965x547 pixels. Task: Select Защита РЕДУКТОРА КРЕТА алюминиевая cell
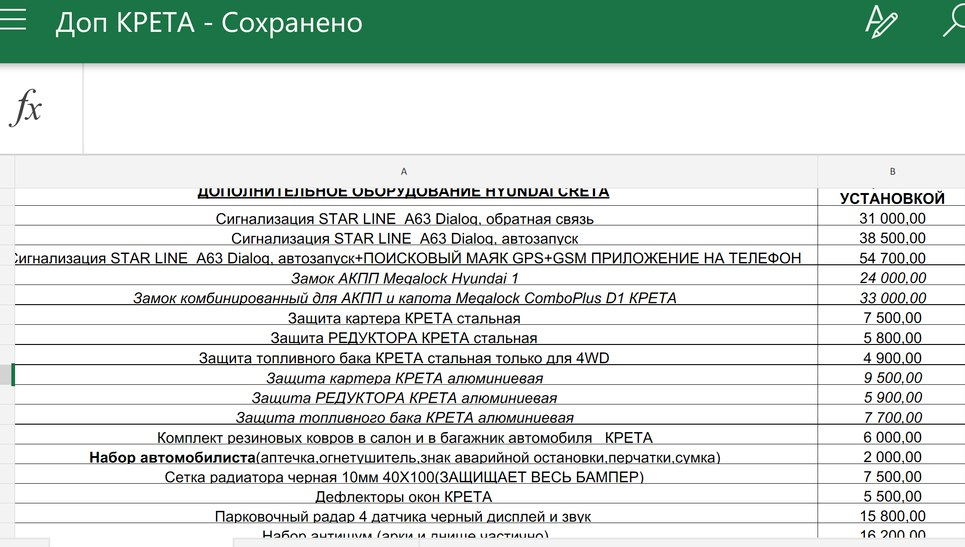tap(416, 394)
